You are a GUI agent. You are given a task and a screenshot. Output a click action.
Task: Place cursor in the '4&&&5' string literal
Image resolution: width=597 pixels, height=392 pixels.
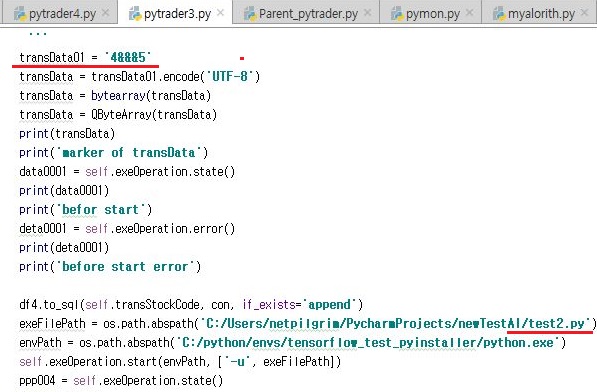pyautogui.click(x=128, y=57)
